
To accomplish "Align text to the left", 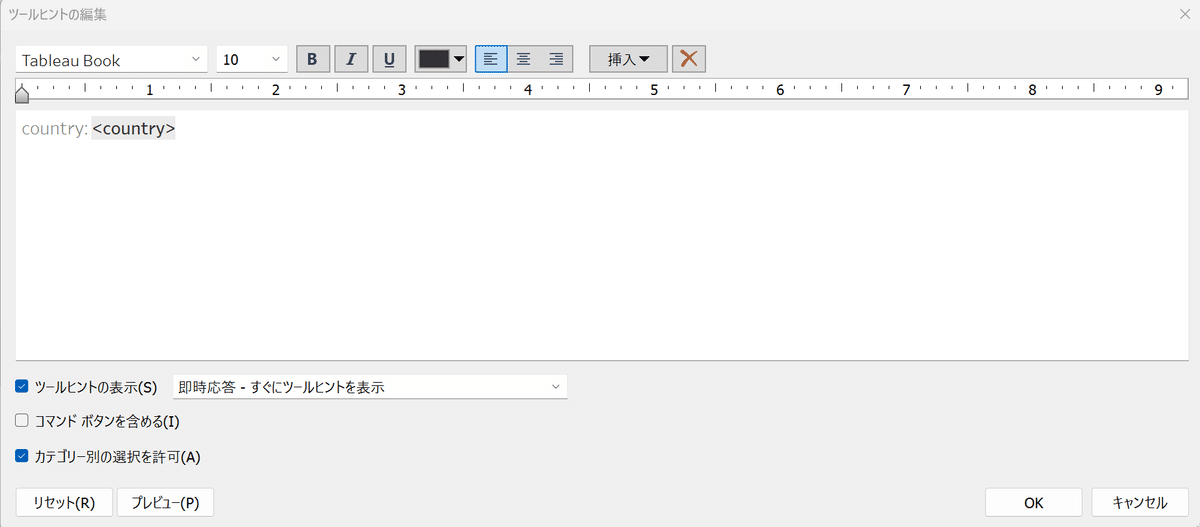I will click(491, 59).
